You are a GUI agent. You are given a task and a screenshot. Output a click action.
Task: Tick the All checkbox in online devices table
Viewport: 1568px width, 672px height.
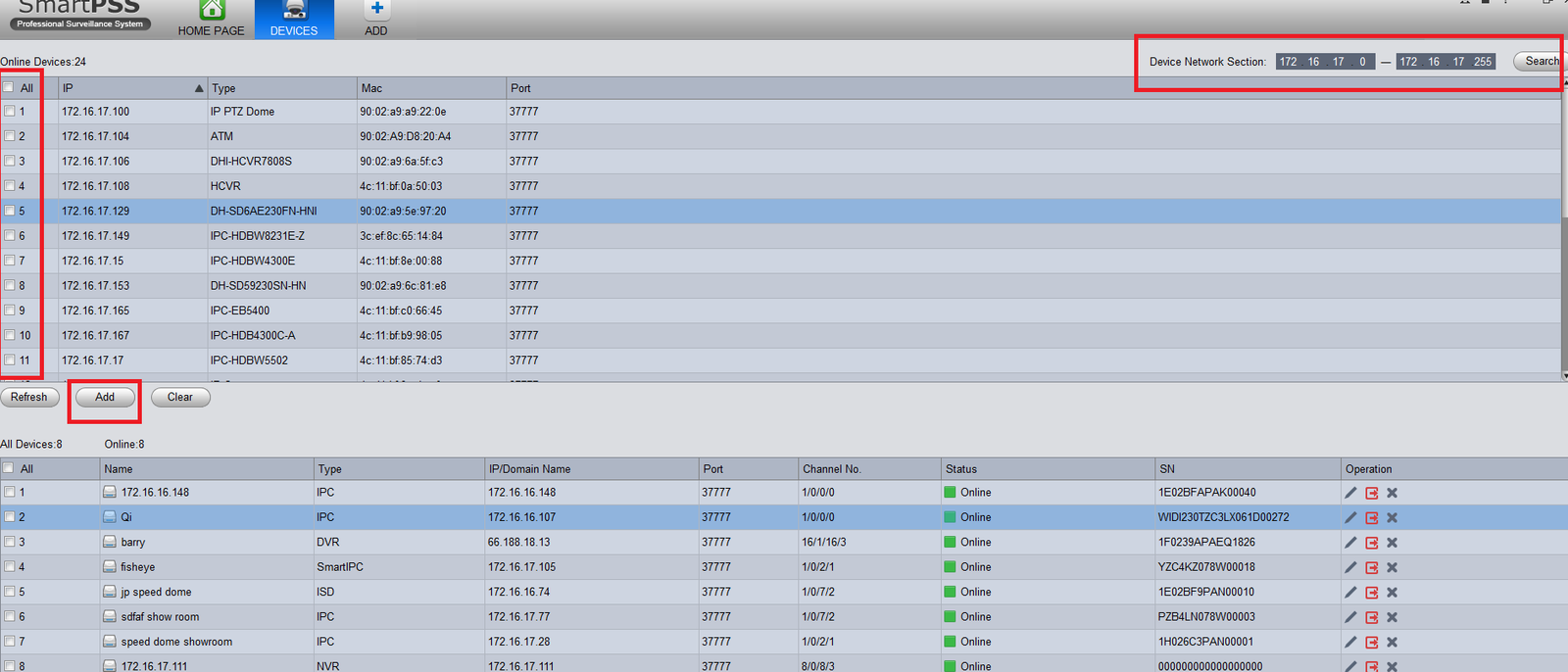coord(9,87)
